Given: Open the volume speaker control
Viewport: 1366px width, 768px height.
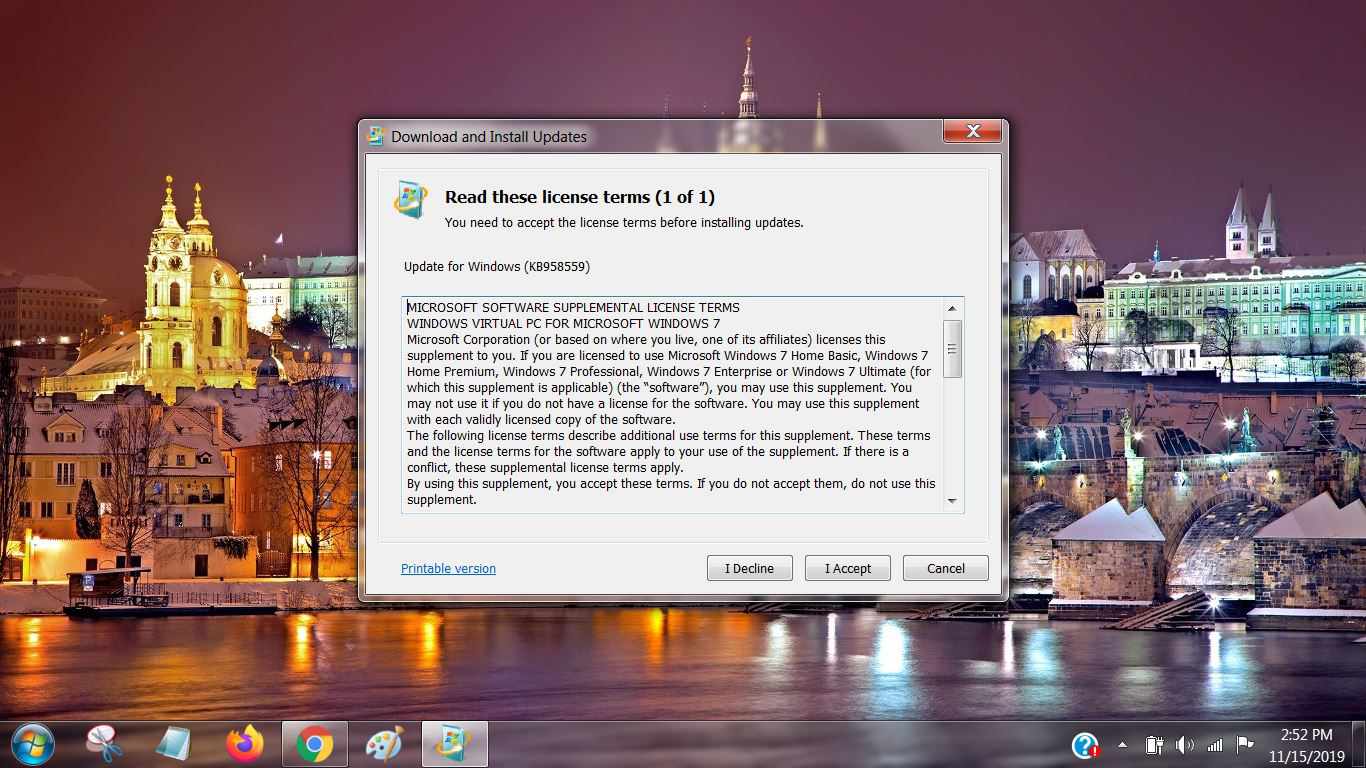Looking at the screenshot, I should click(1185, 745).
